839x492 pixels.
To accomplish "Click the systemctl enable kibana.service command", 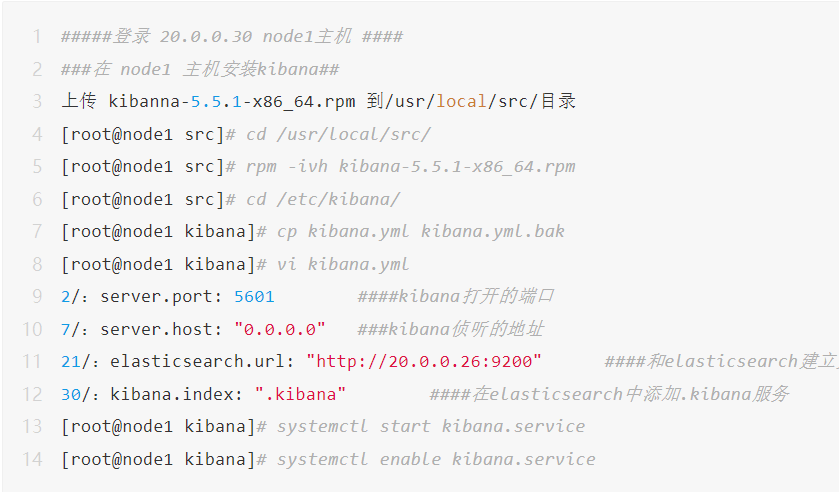I will pos(436,459).
